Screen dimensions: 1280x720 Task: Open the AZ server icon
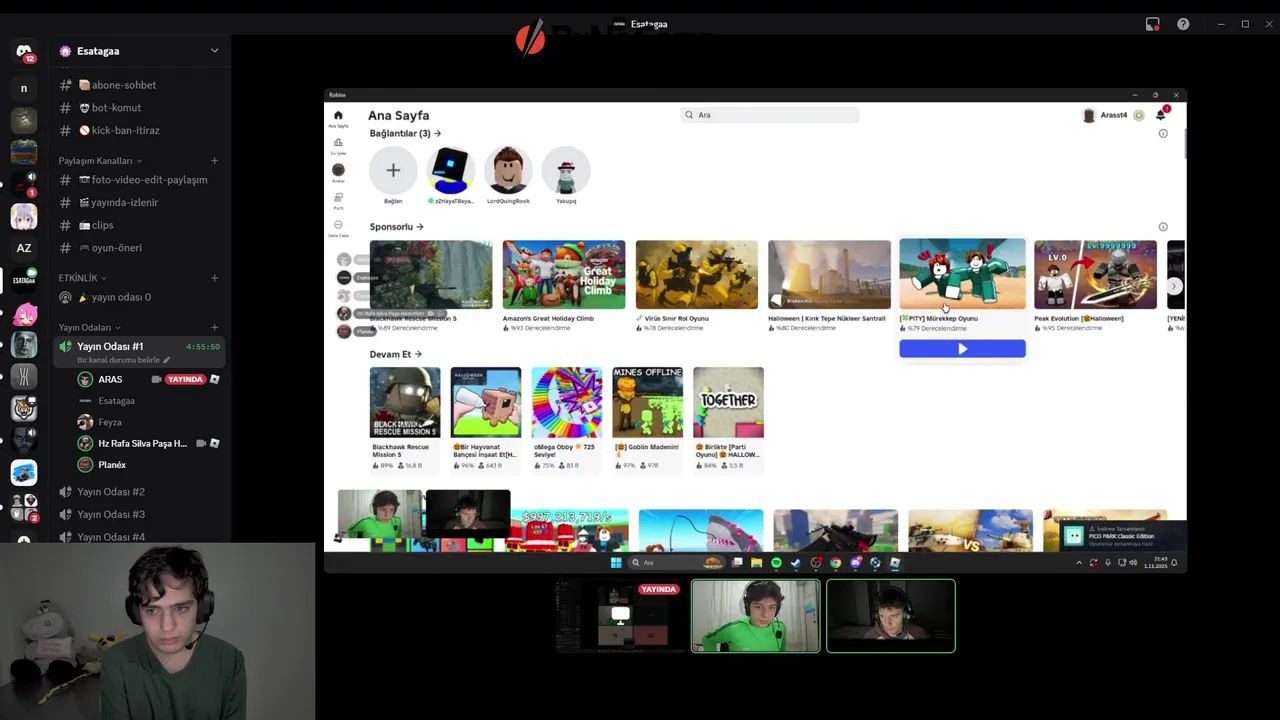[x=24, y=248]
